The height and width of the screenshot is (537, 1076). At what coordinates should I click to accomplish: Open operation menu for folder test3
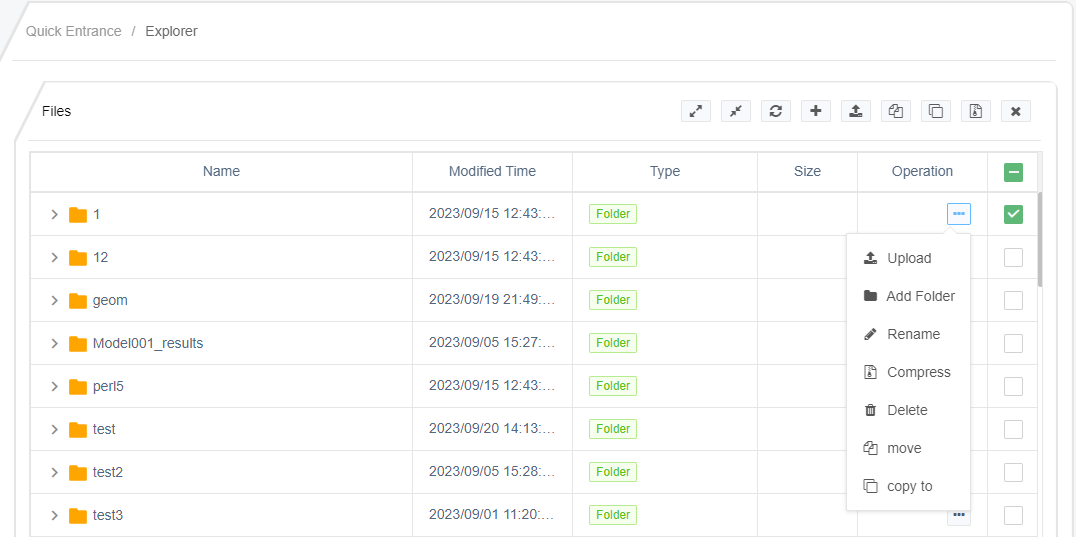pyautogui.click(x=959, y=514)
